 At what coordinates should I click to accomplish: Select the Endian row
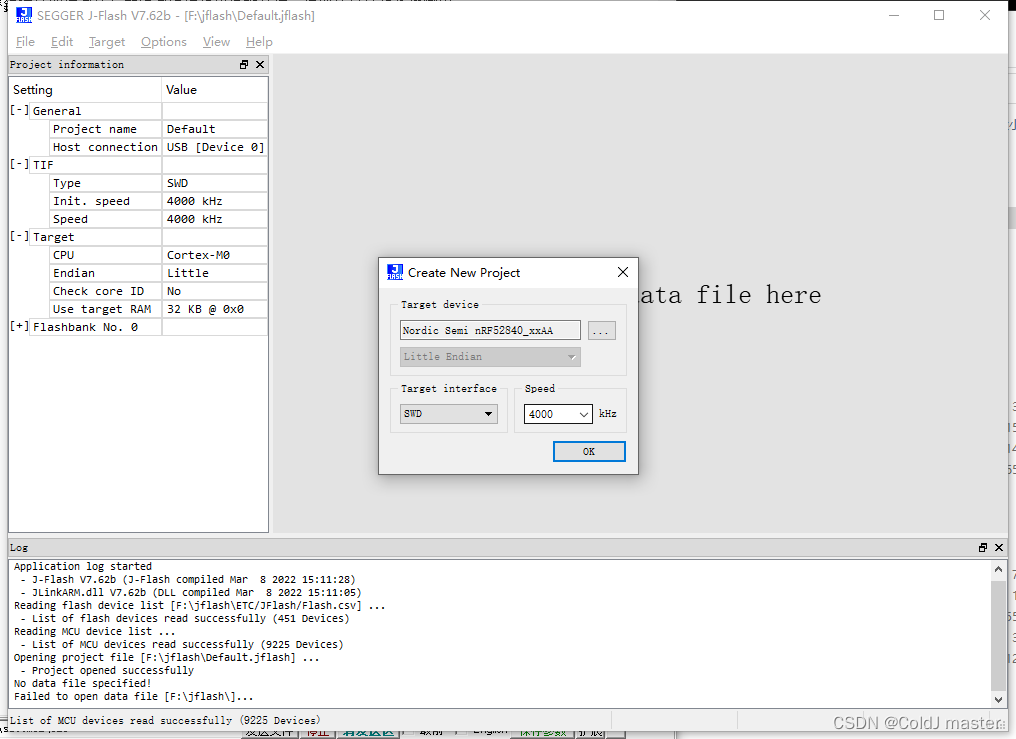tap(159, 273)
